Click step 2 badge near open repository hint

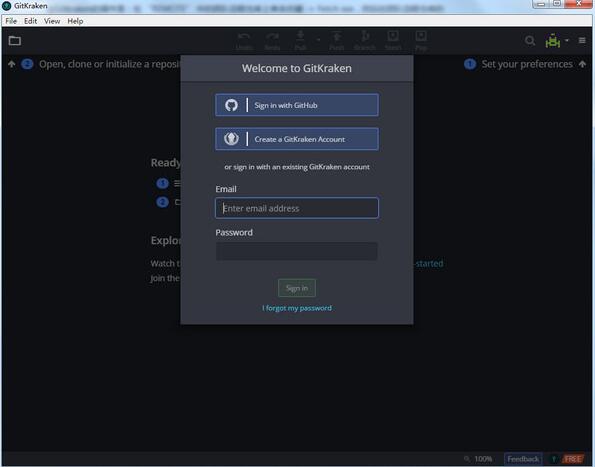click(27, 64)
